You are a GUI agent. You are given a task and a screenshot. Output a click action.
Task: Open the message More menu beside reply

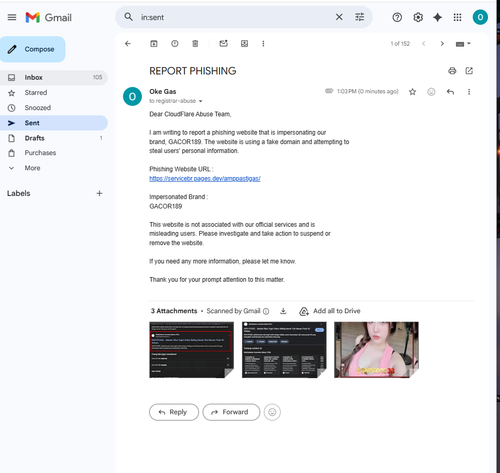click(x=469, y=92)
